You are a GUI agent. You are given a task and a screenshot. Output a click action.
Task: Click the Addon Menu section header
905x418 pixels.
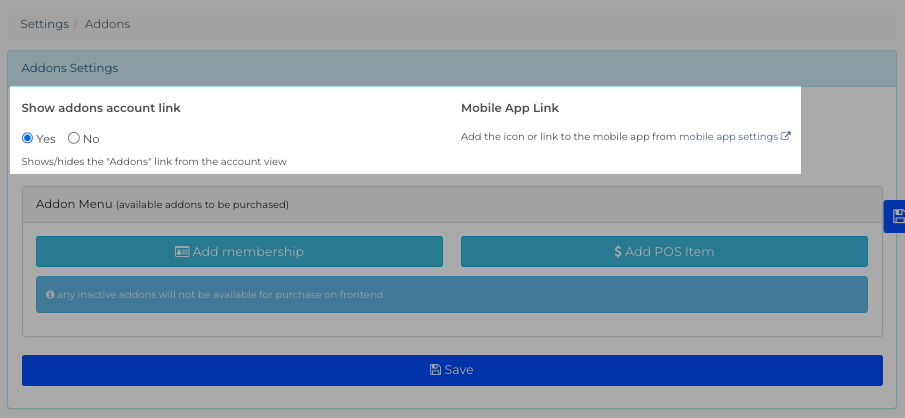tap(452, 204)
